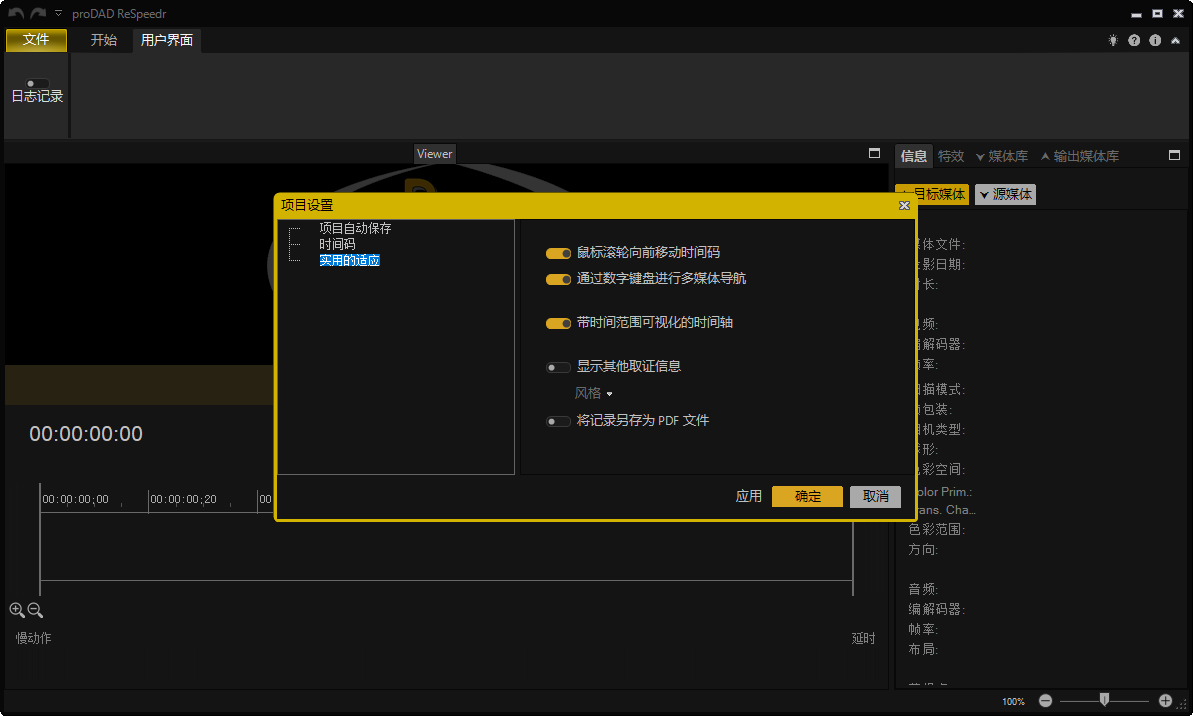Zoom out the timeline with the magnifier minus icon

point(35,610)
